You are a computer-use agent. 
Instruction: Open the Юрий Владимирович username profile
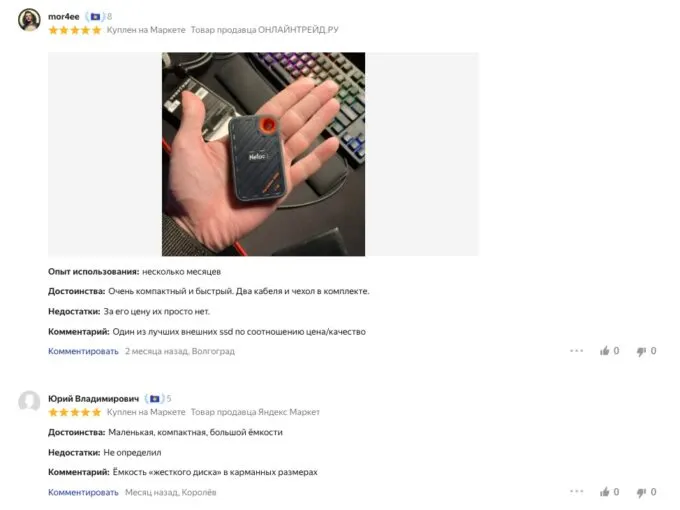click(x=94, y=399)
